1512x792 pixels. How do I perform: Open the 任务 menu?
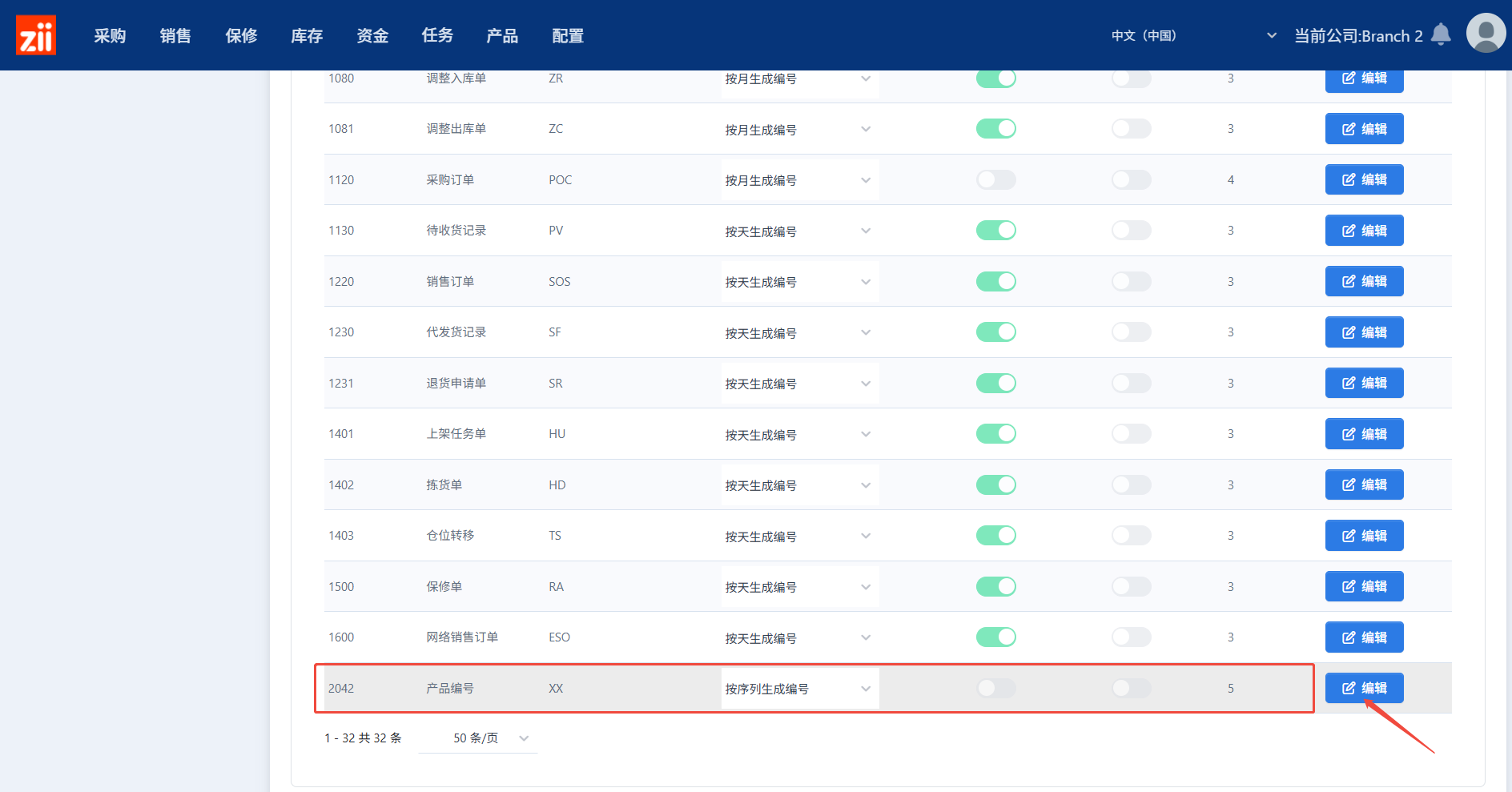(x=437, y=35)
